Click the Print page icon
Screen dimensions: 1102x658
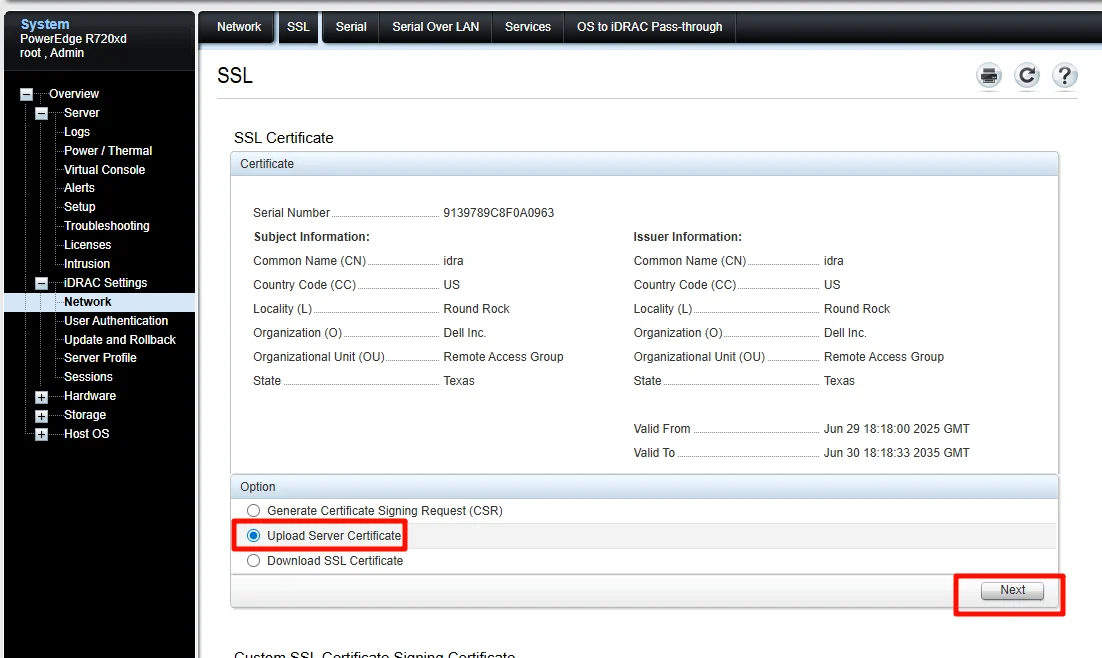989,75
